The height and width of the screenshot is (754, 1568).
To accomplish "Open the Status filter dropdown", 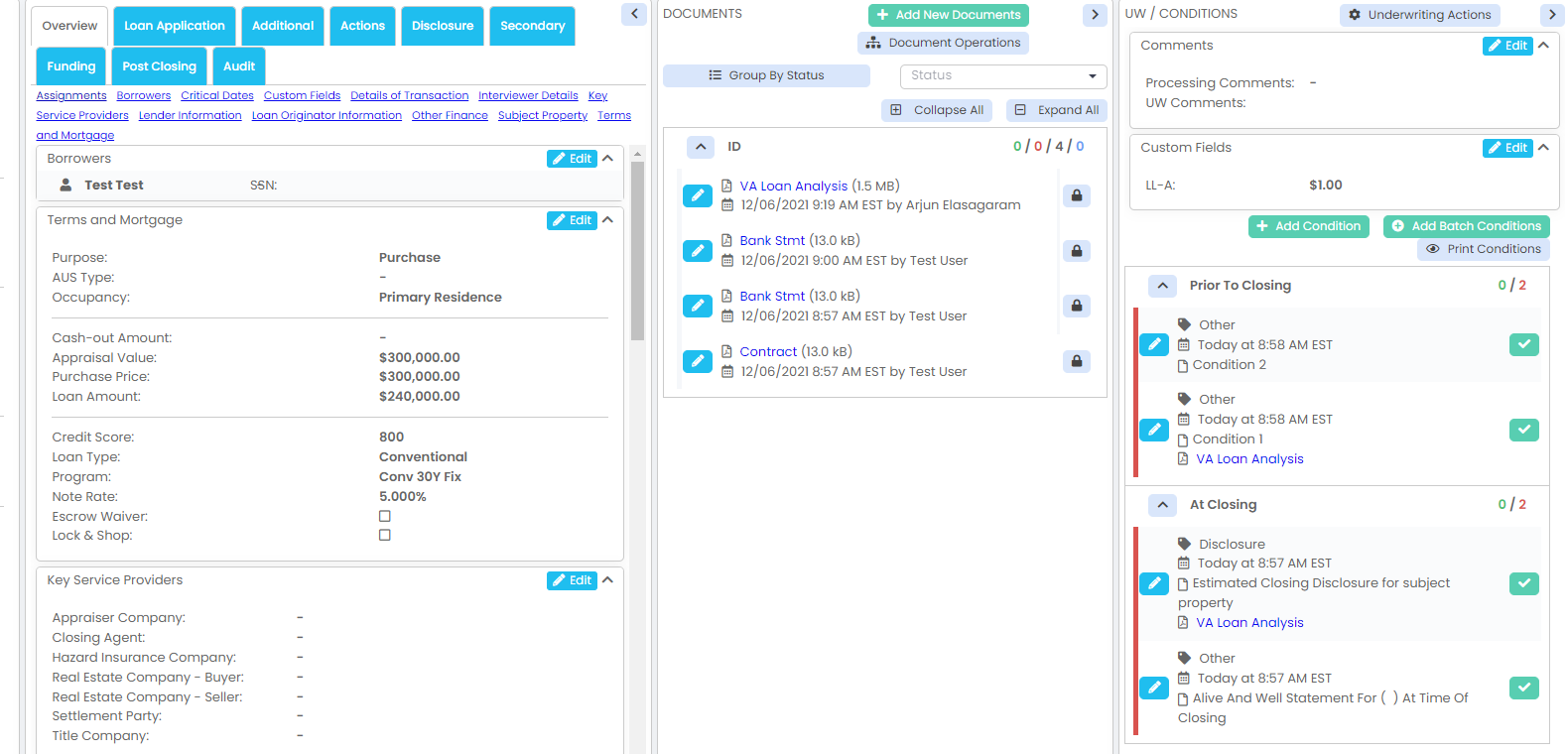I will pyautogui.click(x=1002, y=75).
